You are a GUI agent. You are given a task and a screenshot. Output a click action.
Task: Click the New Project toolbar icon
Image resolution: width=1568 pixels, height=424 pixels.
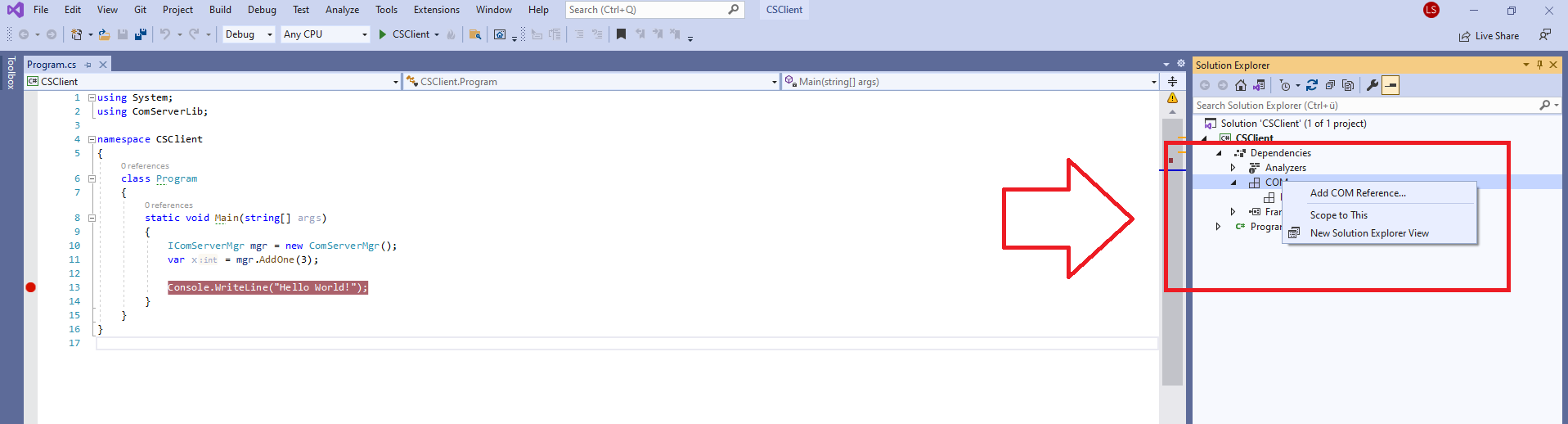[x=76, y=34]
